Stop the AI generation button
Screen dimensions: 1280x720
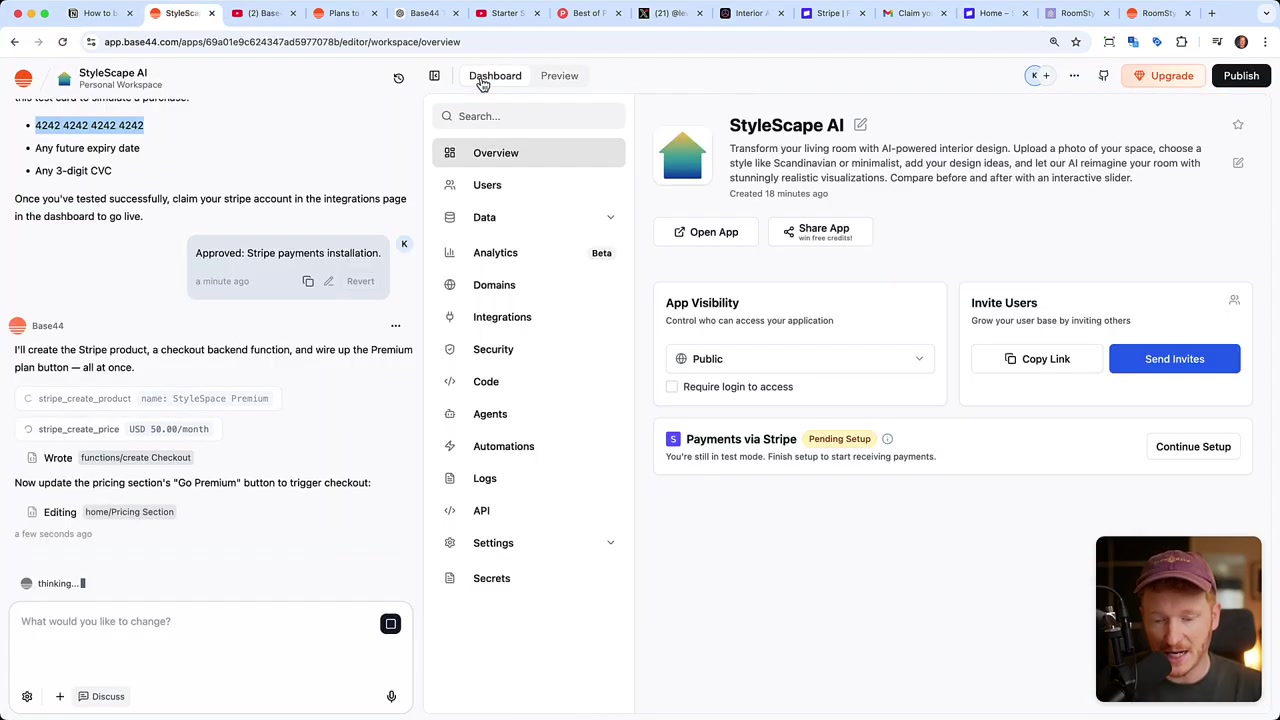pyautogui.click(x=391, y=624)
